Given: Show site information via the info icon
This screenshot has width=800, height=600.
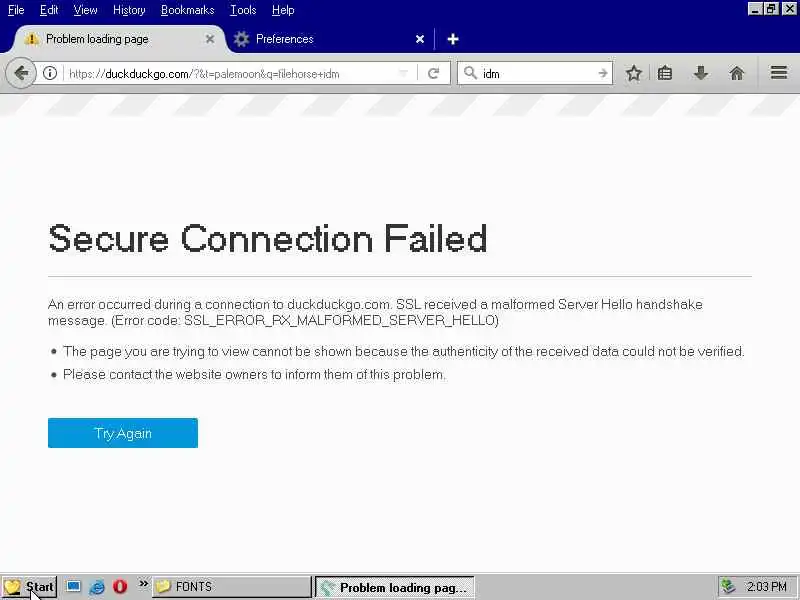Looking at the screenshot, I should [49, 73].
